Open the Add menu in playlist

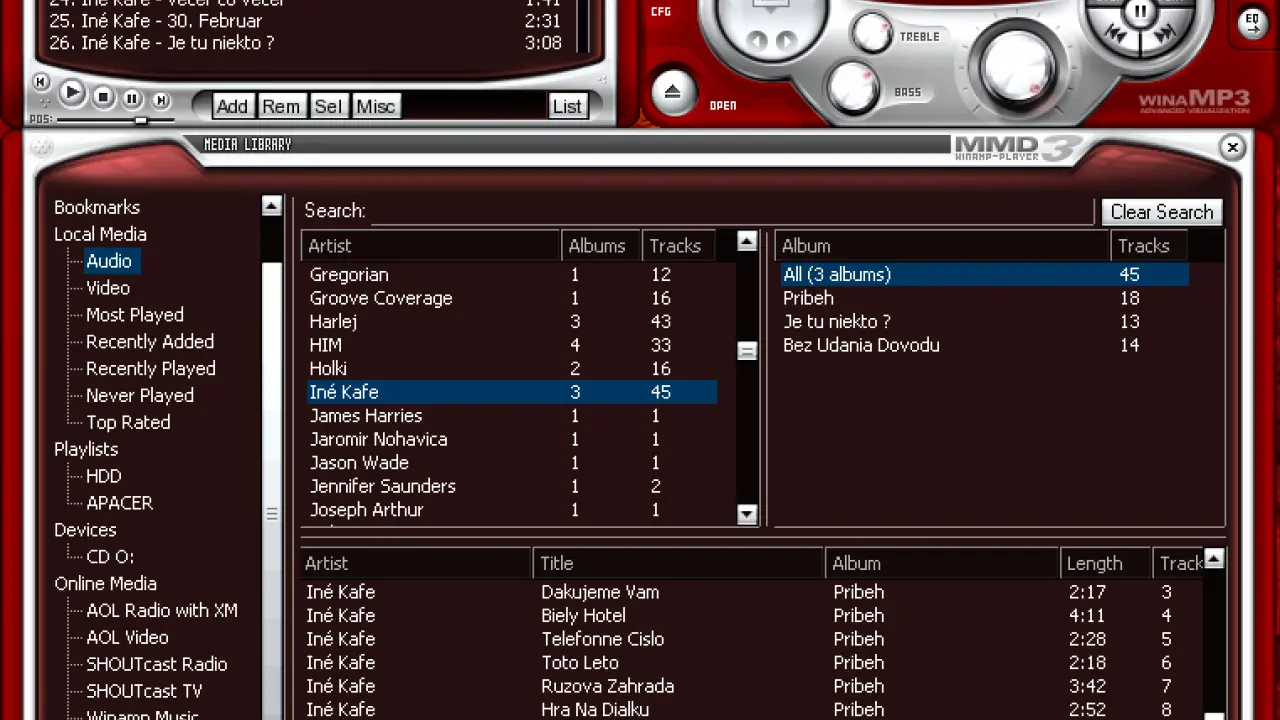pos(231,106)
